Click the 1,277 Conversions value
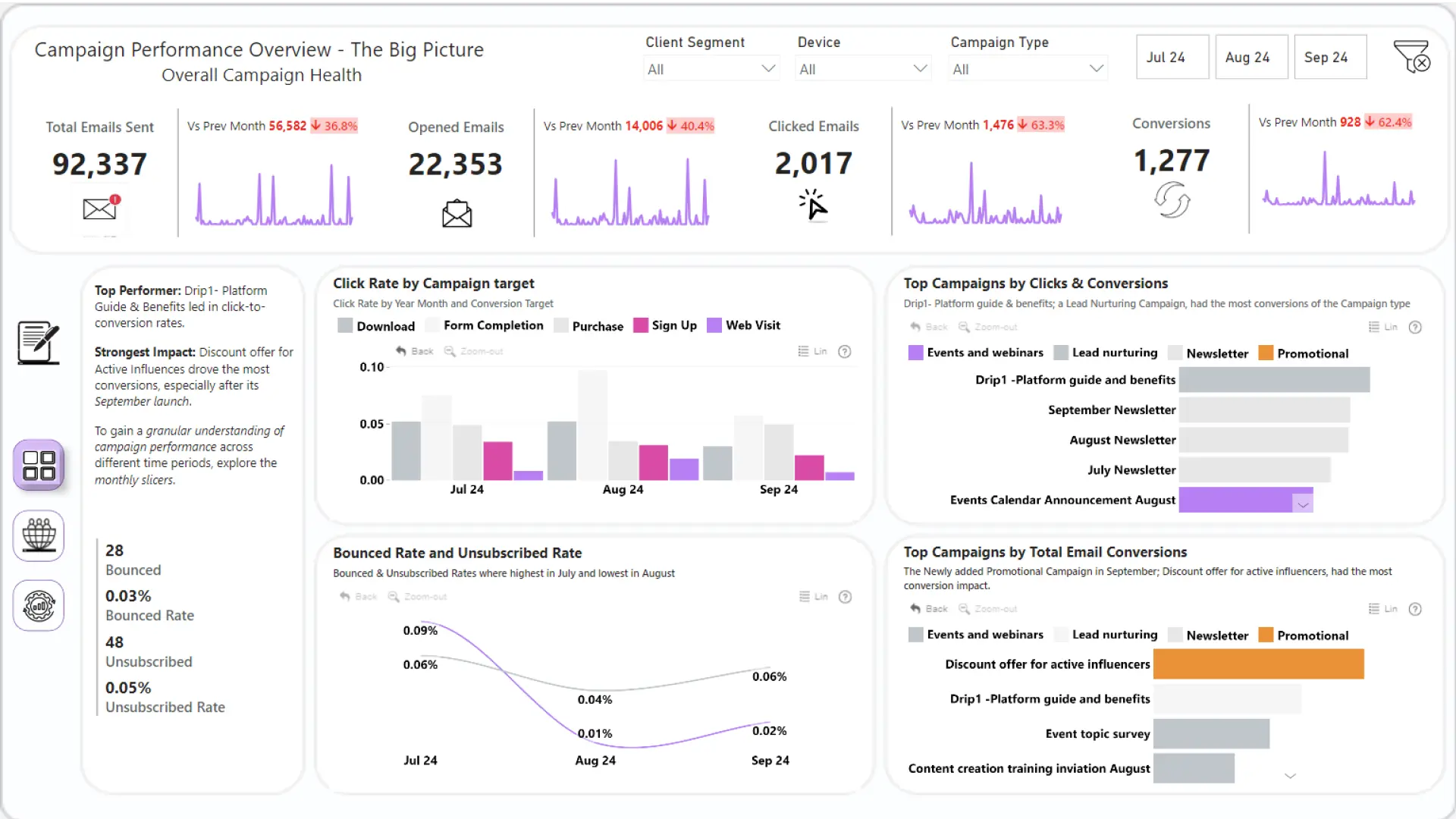The height and width of the screenshot is (819, 1456). click(x=1172, y=160)
